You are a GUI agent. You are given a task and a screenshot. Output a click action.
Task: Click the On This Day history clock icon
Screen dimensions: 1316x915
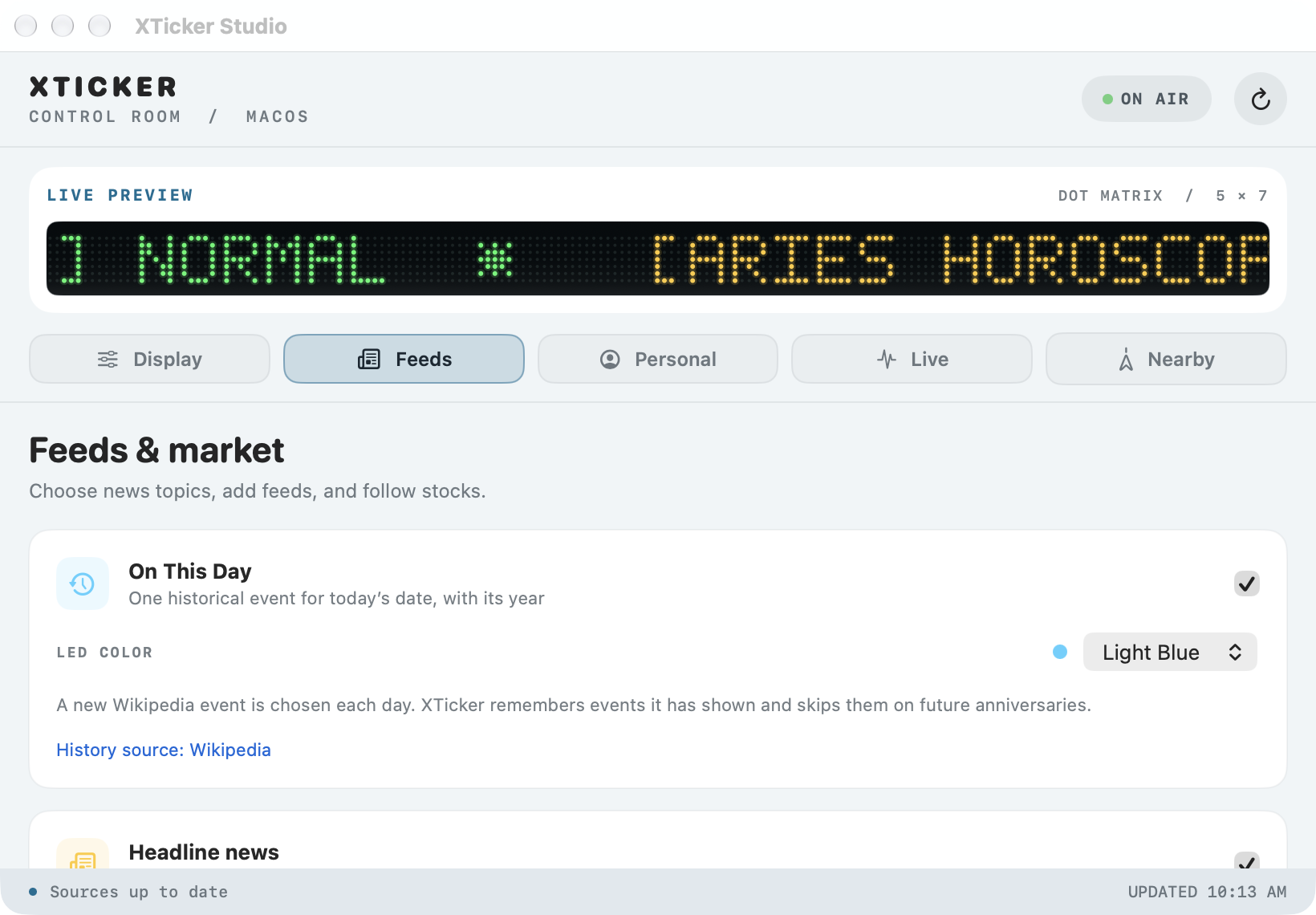83,584
